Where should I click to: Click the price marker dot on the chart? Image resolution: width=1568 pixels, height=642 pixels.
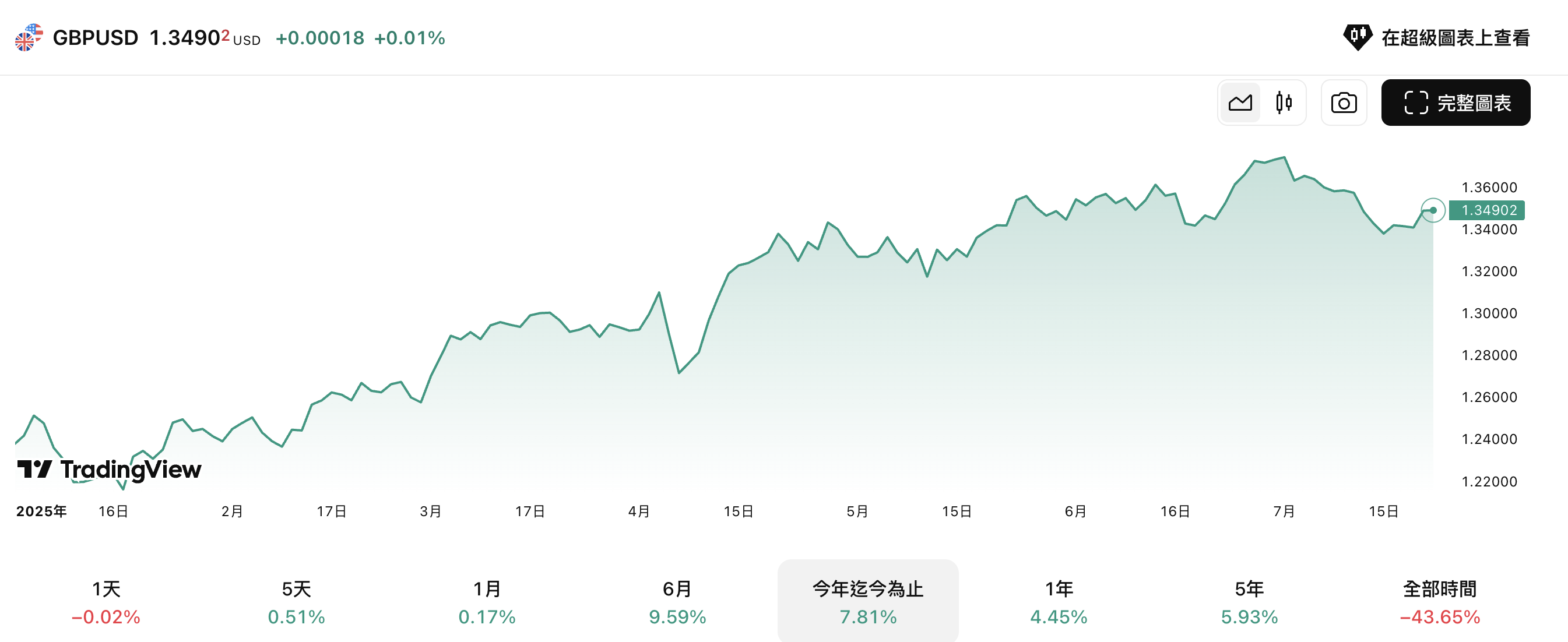click(x=1434, y=210)
